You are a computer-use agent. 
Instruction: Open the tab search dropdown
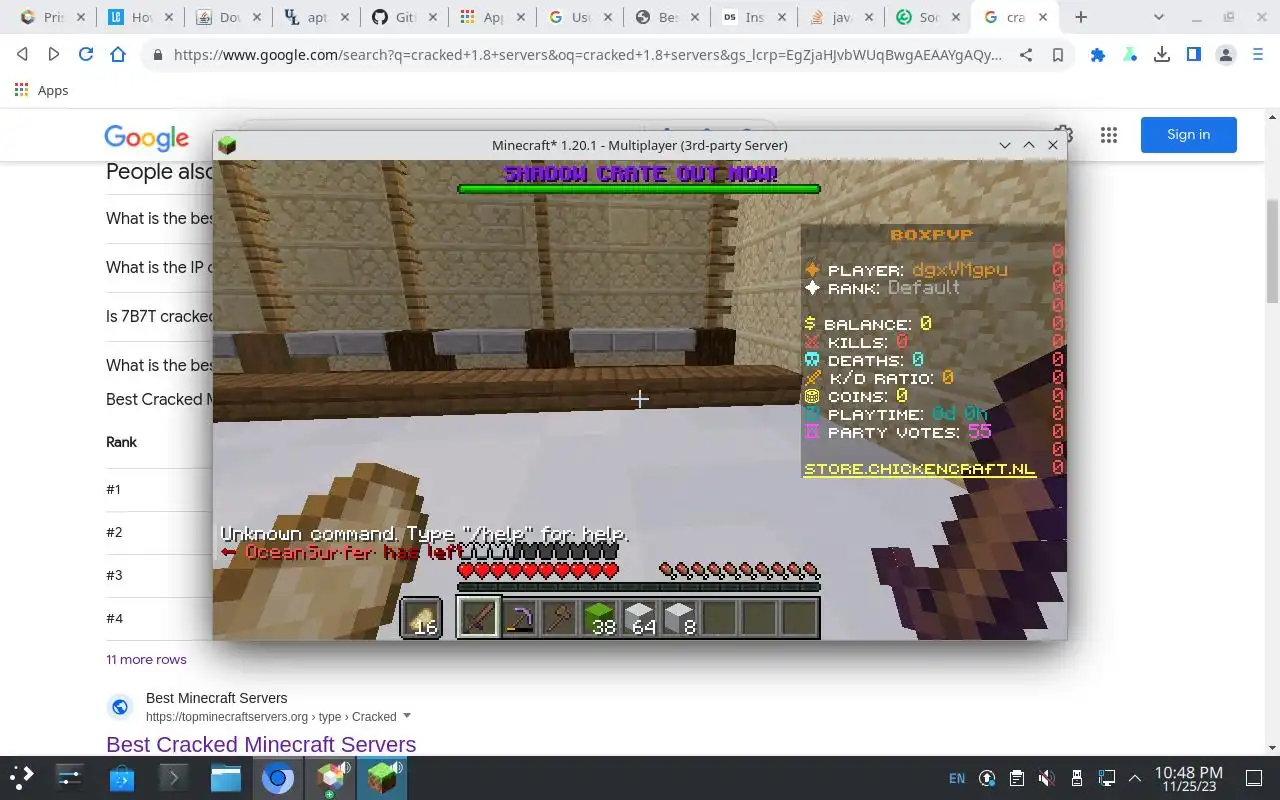coord(1159,17)
